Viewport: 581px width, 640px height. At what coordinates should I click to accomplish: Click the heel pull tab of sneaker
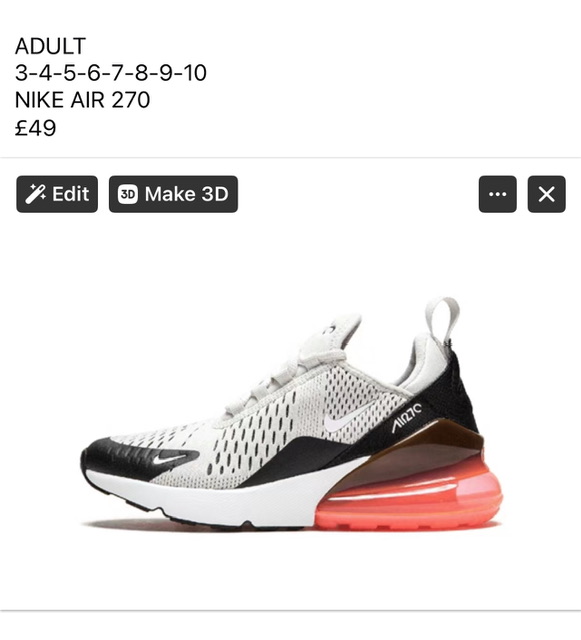[442, 316]
